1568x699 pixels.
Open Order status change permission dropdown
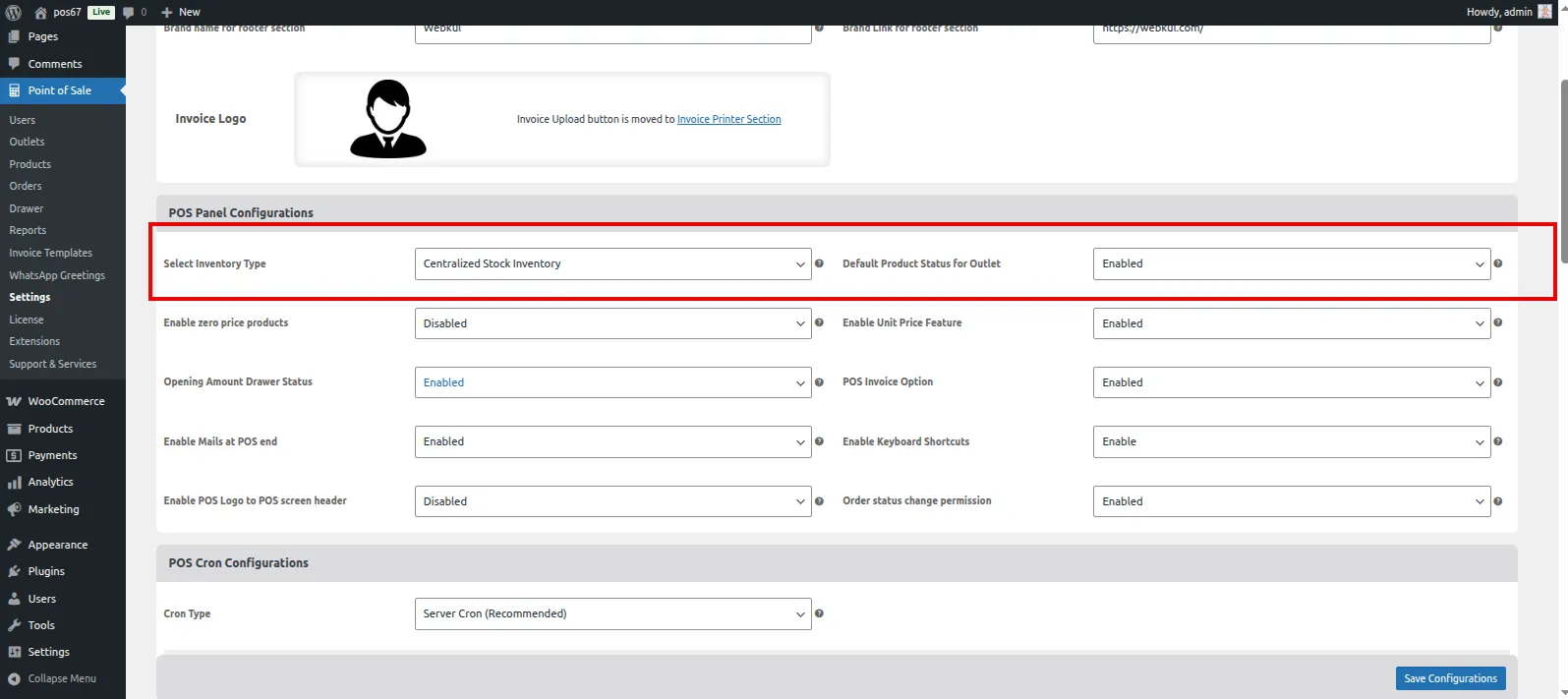pyautogui.click(x=1291, y=501)
